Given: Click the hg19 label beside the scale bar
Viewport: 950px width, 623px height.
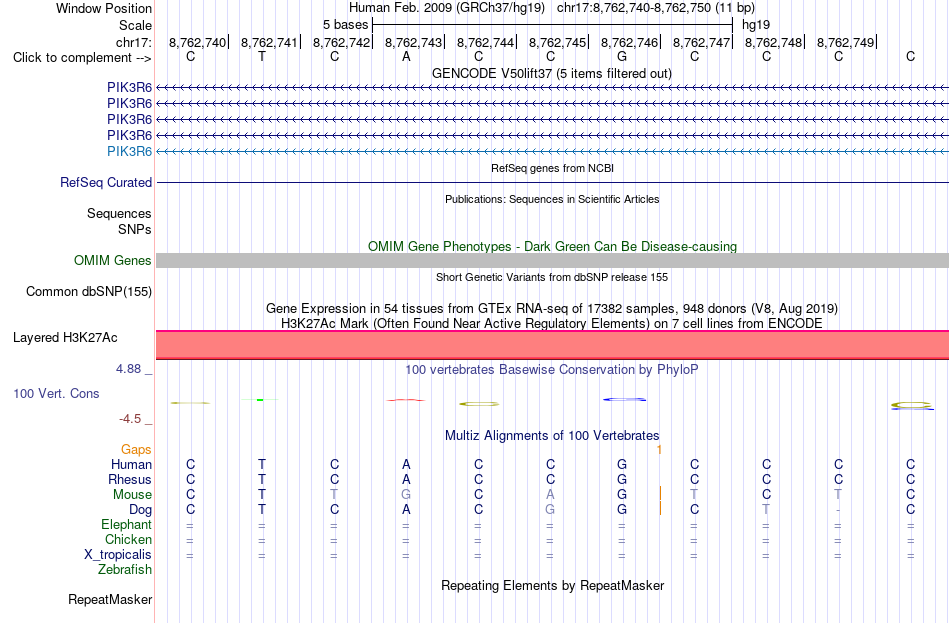Looking at the screenshot, I should point(756,25).
